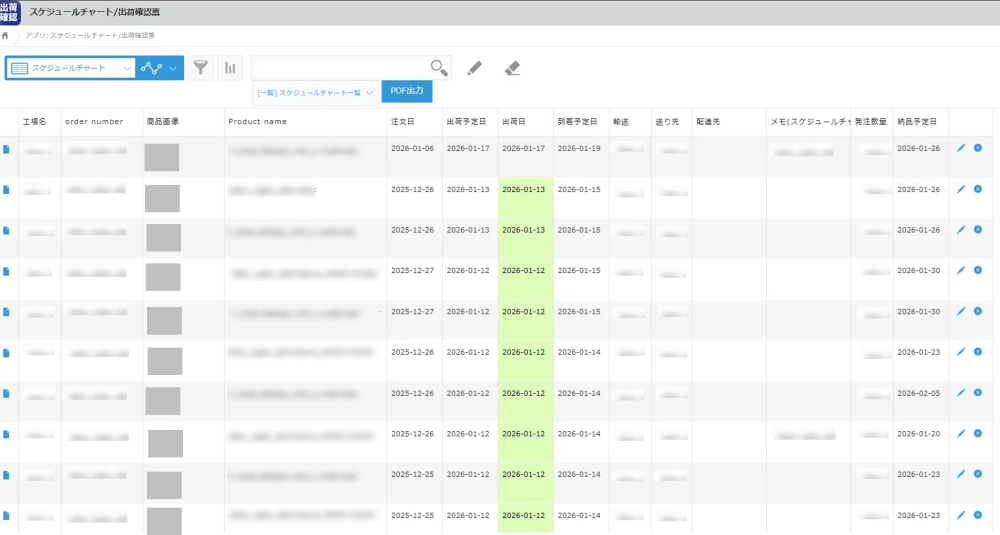Click the pencil icon in the toolbar
The height and width of the screenshot is (535, 1000).
474,68
